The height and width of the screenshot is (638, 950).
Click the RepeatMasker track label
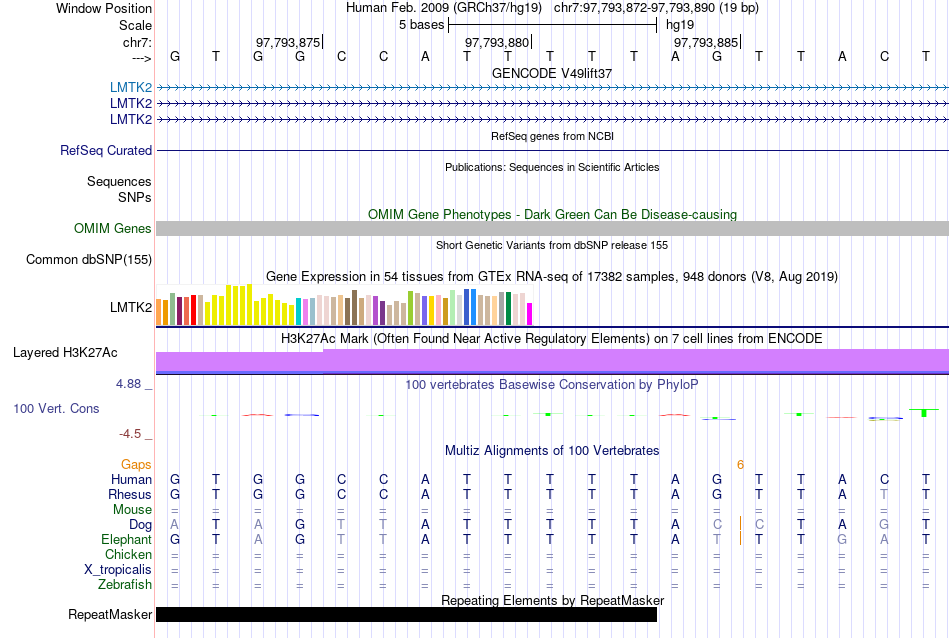(x=110, y=614)
